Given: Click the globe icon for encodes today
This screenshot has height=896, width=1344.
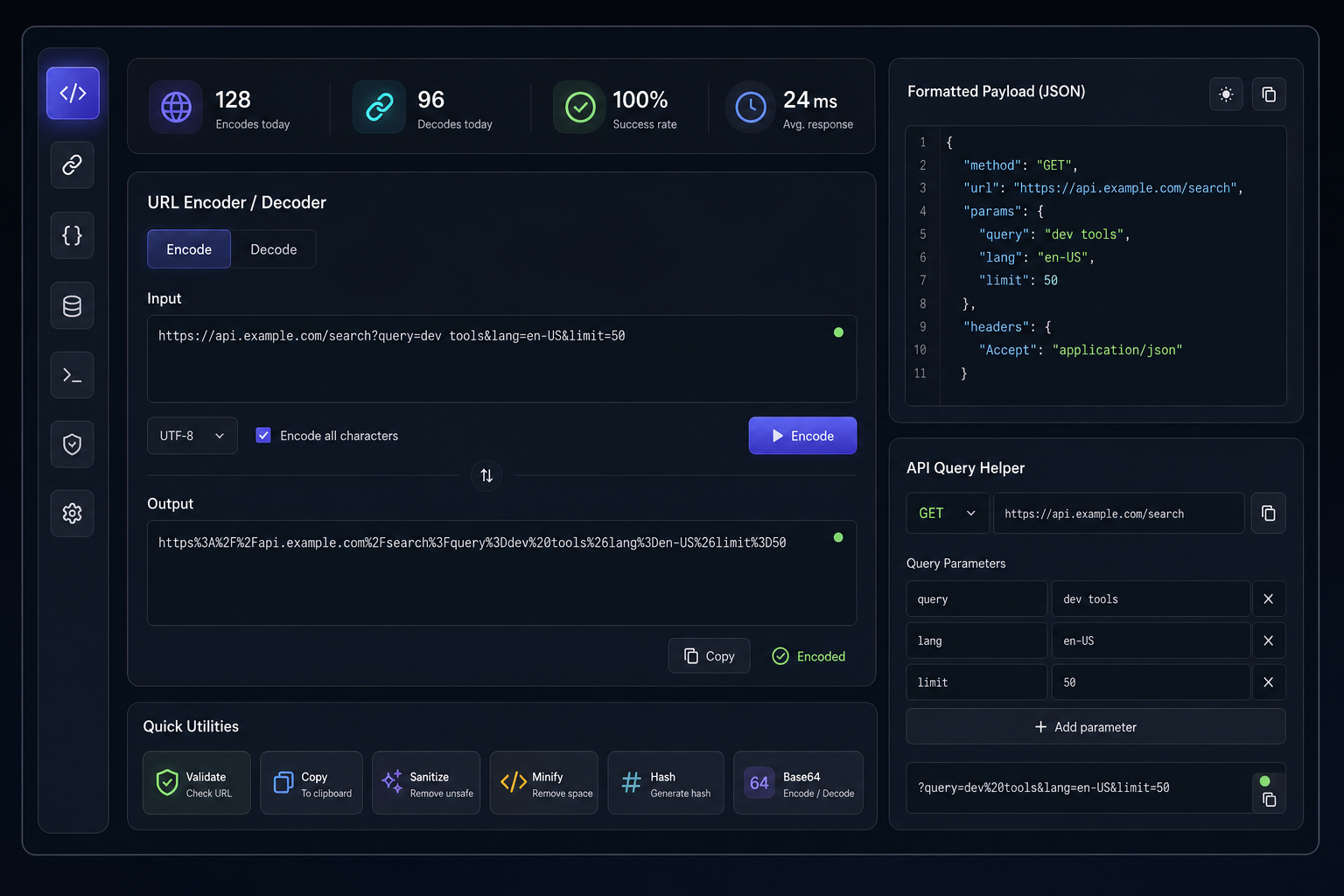Looking at the screenshot, I should pyautogui.click(x=176, y=108).
